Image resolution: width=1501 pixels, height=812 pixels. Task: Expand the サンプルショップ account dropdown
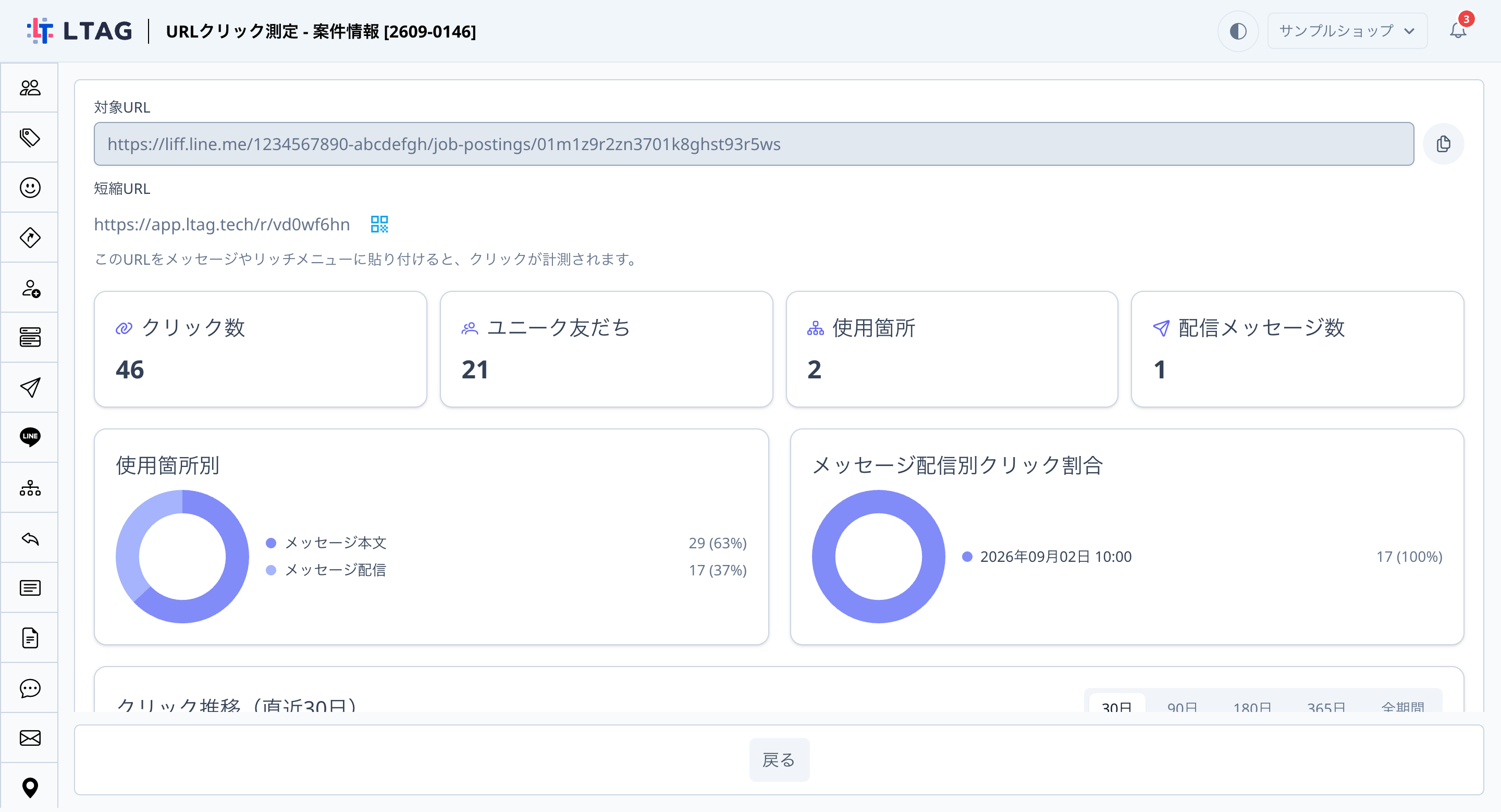pos(1347,31)
